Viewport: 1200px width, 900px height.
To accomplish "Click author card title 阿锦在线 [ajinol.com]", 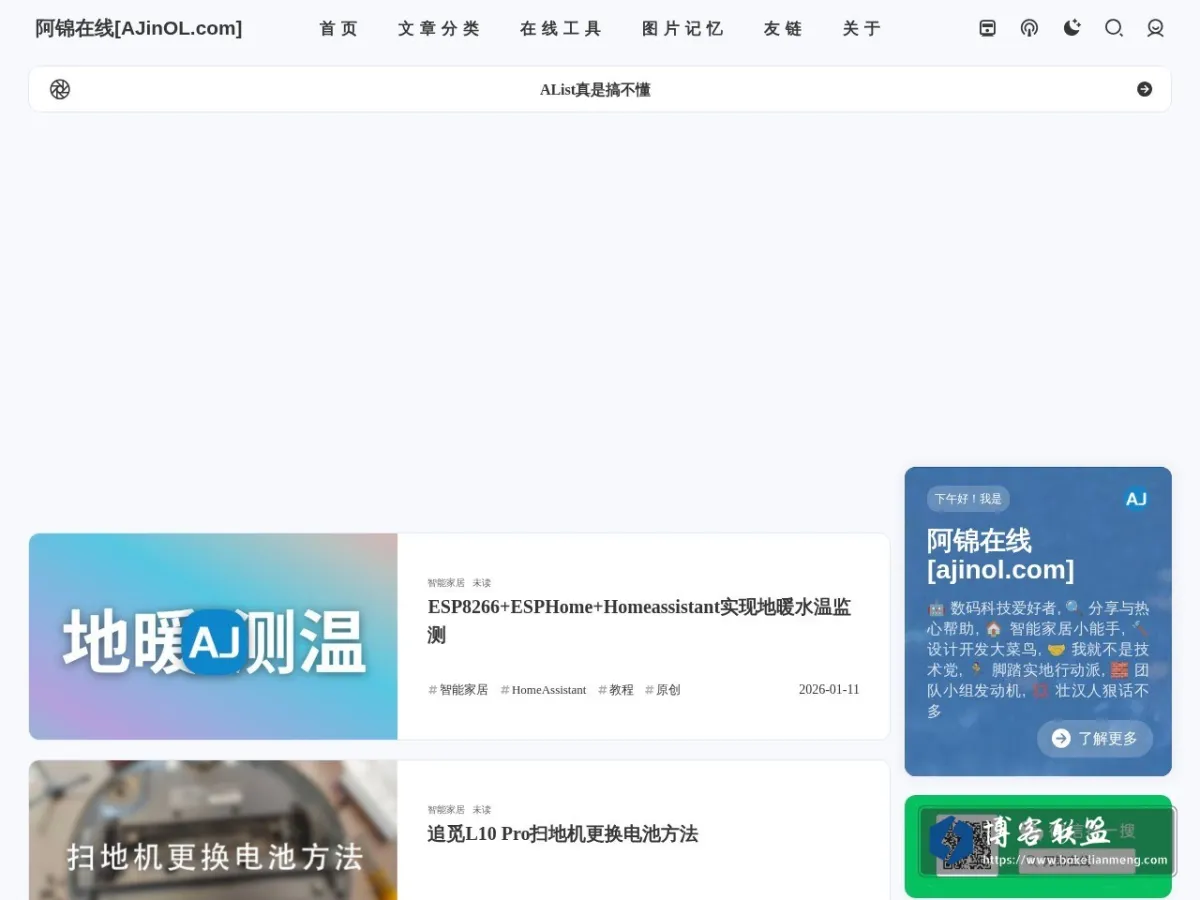I will point(1000,555).
